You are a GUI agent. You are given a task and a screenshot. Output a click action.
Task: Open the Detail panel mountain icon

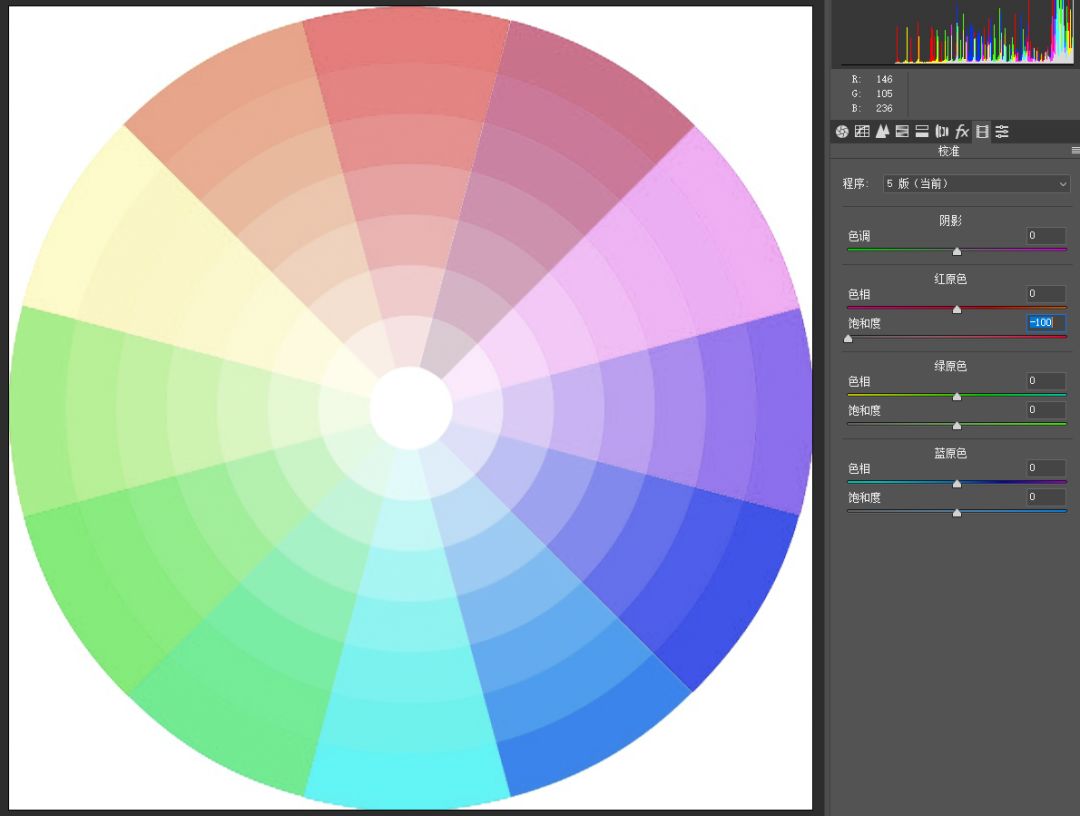882,132
